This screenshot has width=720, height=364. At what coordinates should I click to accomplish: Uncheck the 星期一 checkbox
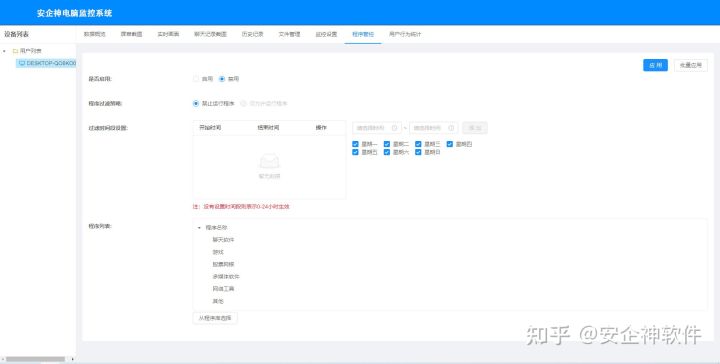(355, 144)
